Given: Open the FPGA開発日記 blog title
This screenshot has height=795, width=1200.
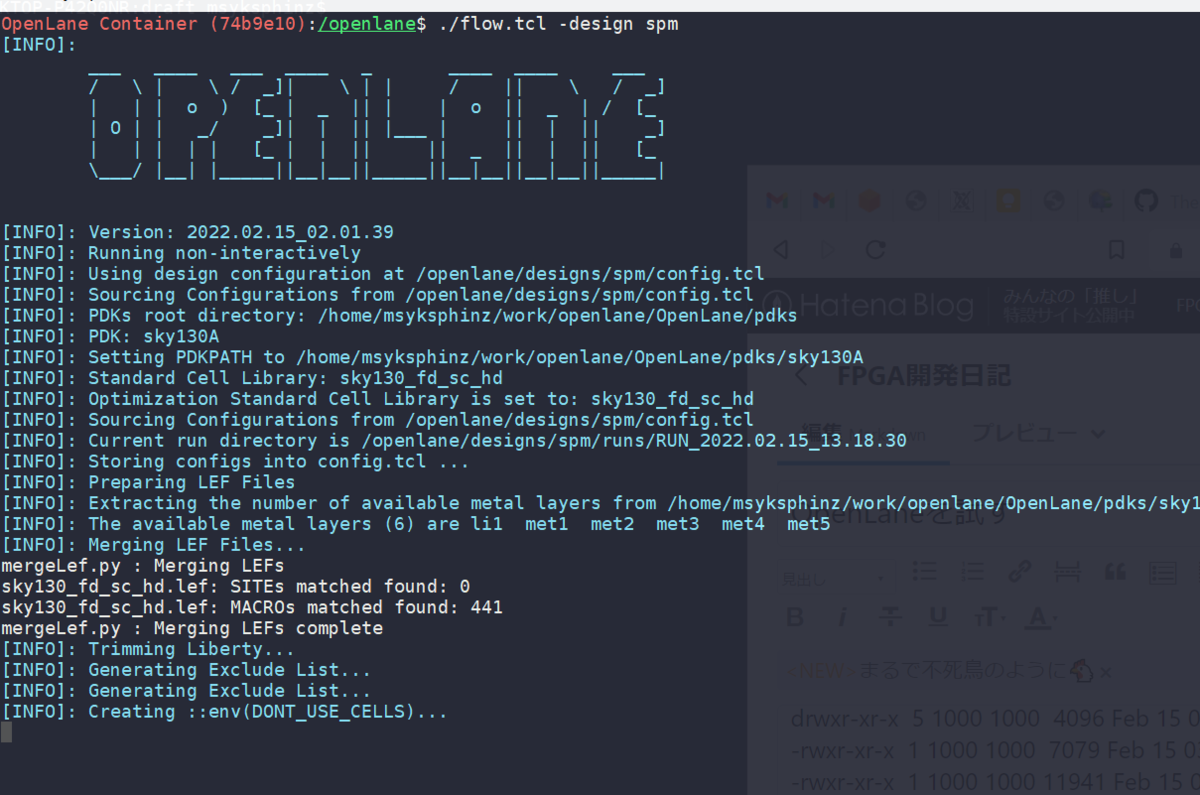Looking at the screenshot, I should pos(924,376).
